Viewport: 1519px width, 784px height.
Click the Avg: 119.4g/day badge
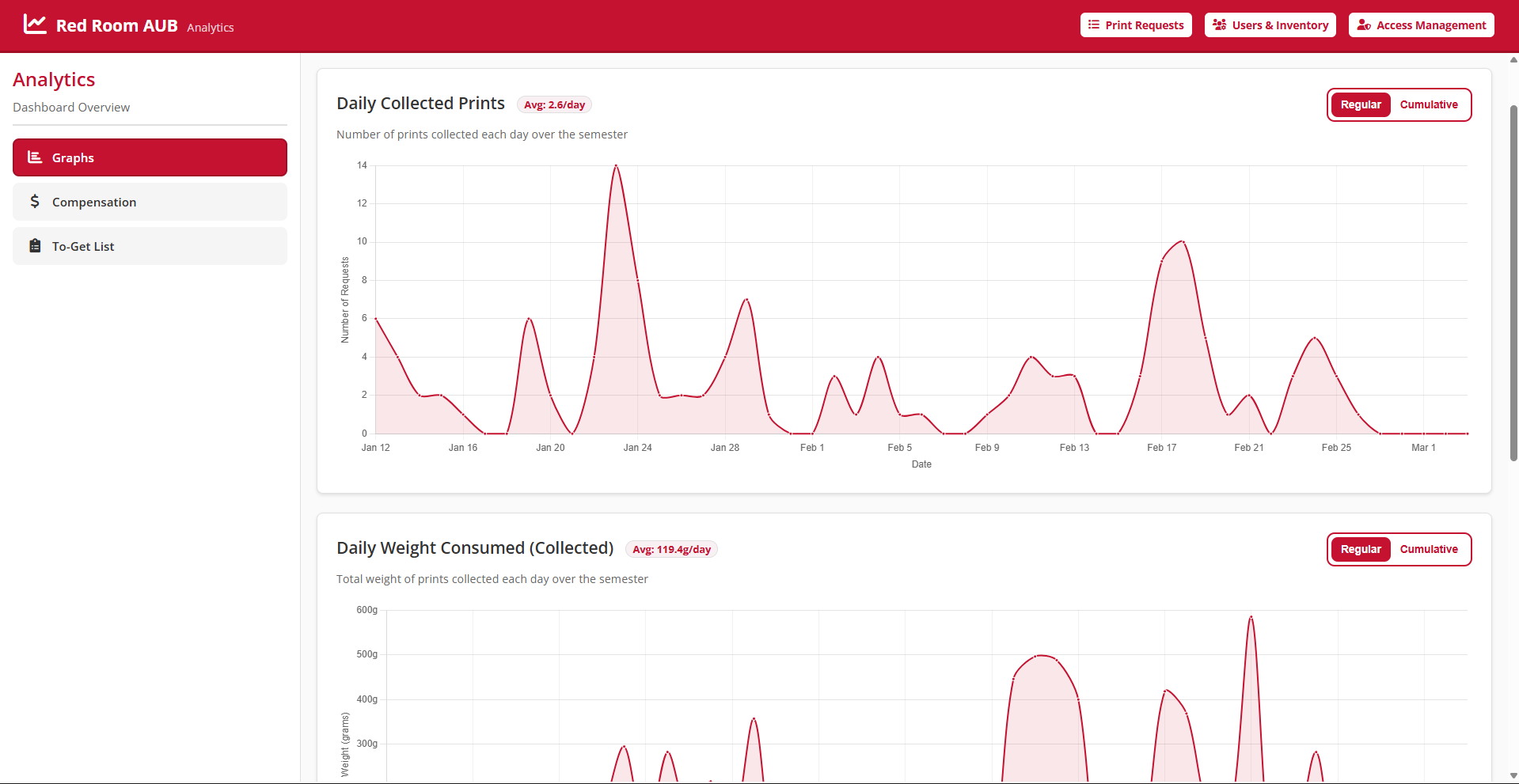tap(671, 549)
